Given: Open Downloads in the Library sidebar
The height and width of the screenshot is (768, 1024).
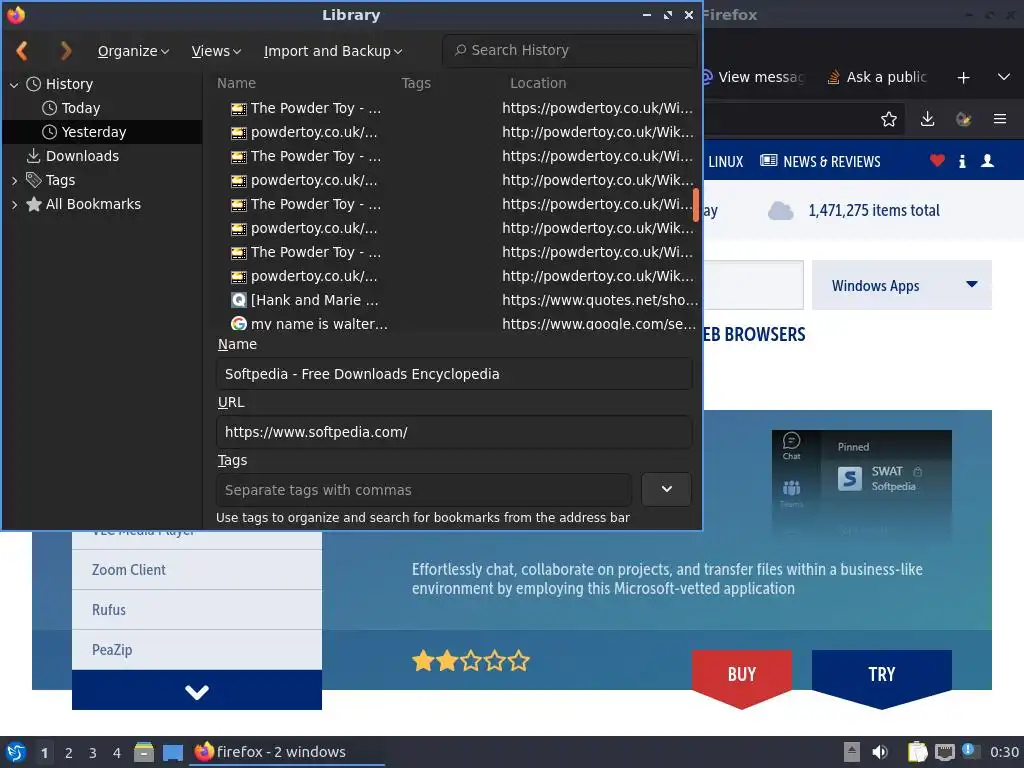Looking at the screenshot, I should pyautogui.click(x=82, y=156).
